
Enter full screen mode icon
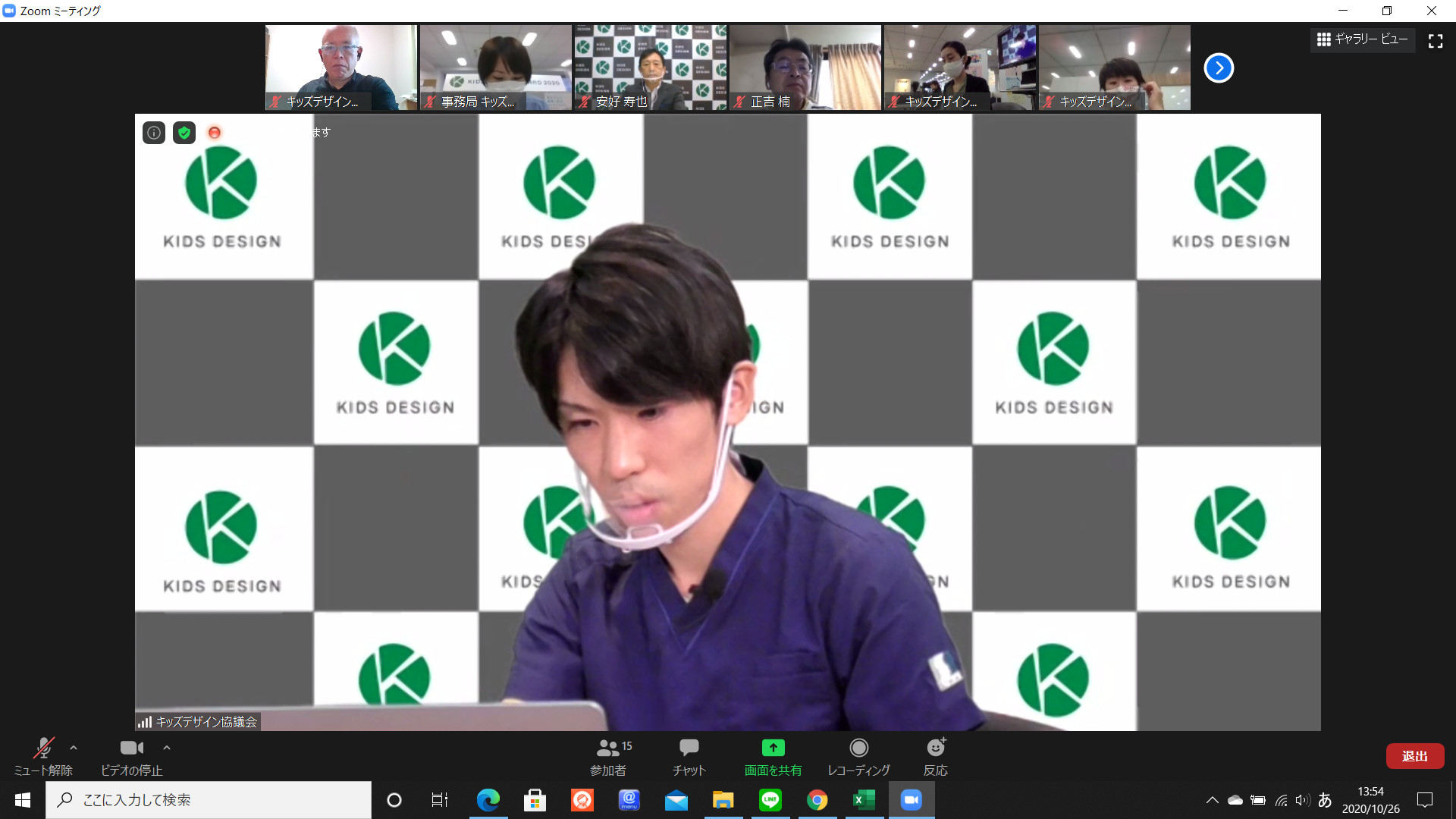1436,41
